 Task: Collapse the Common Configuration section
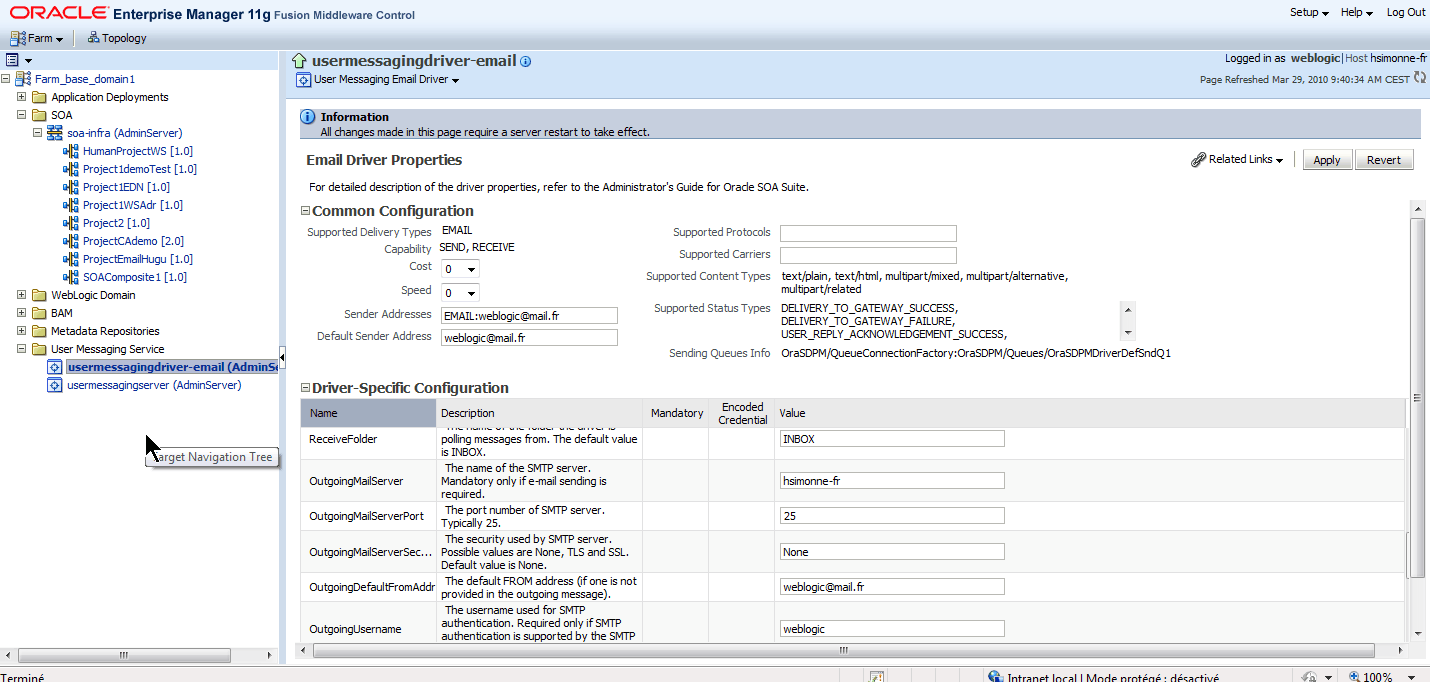coord(306,211)
